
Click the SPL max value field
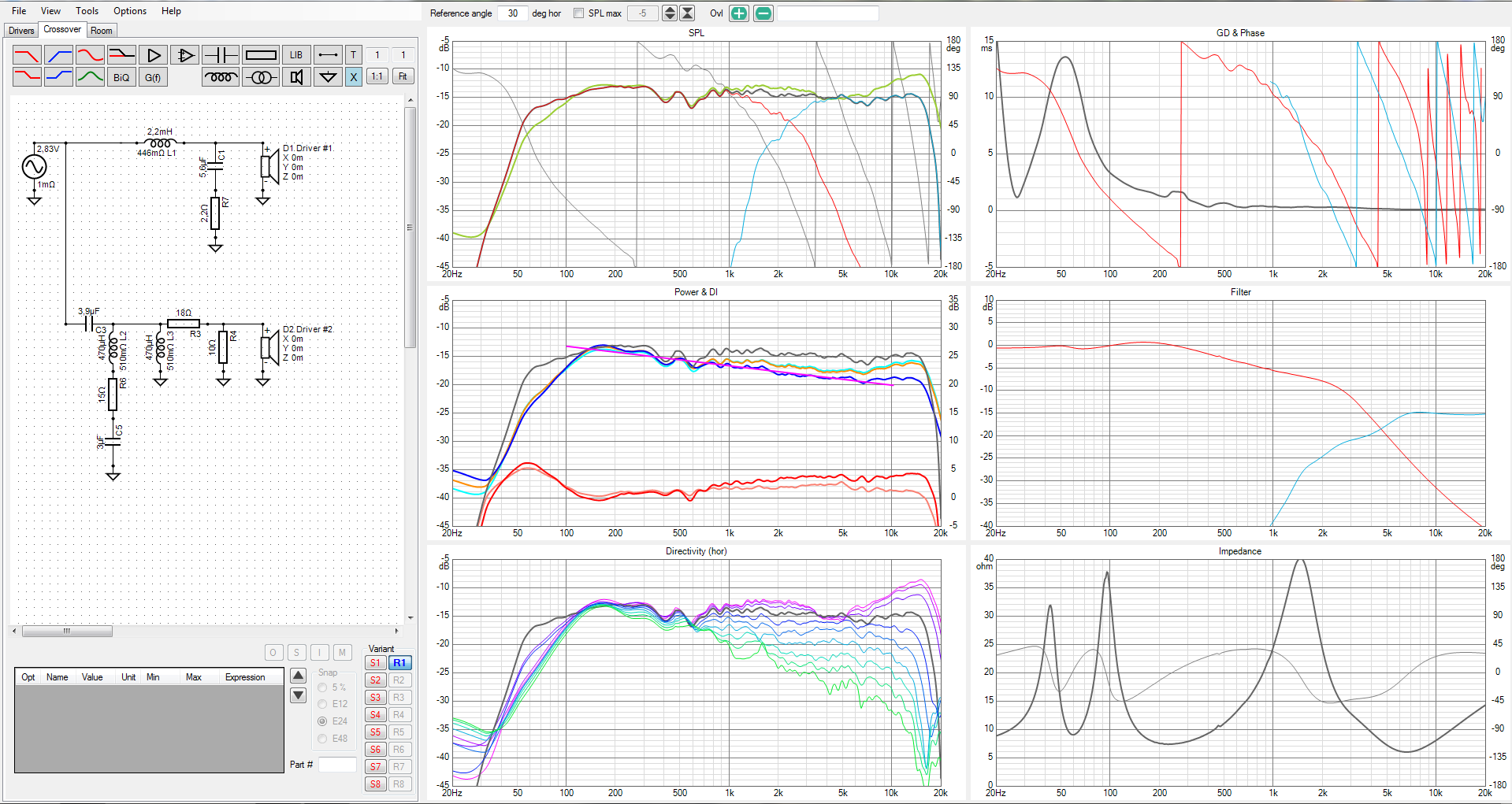642,13
